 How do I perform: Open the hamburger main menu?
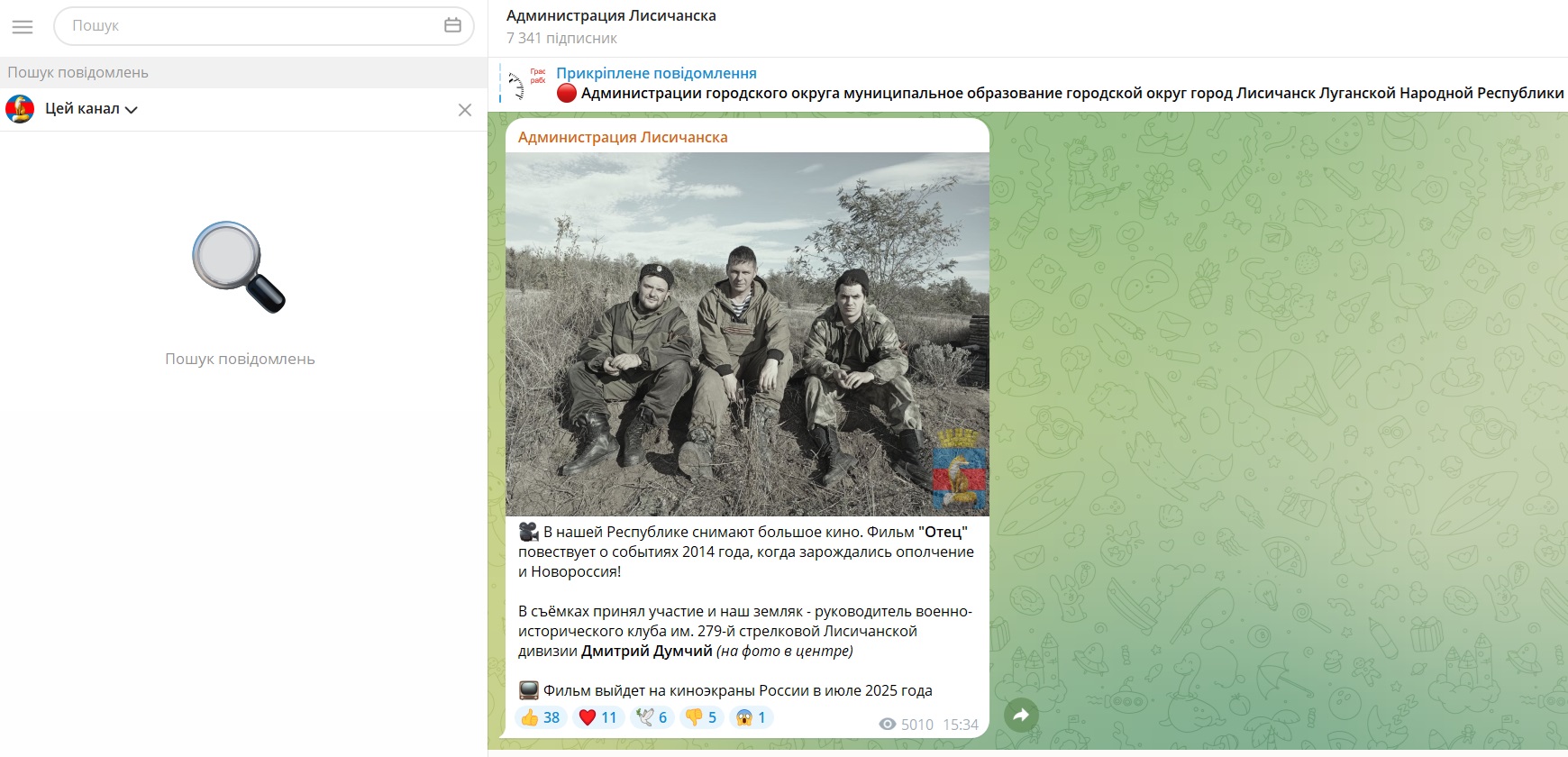[23, 27]
